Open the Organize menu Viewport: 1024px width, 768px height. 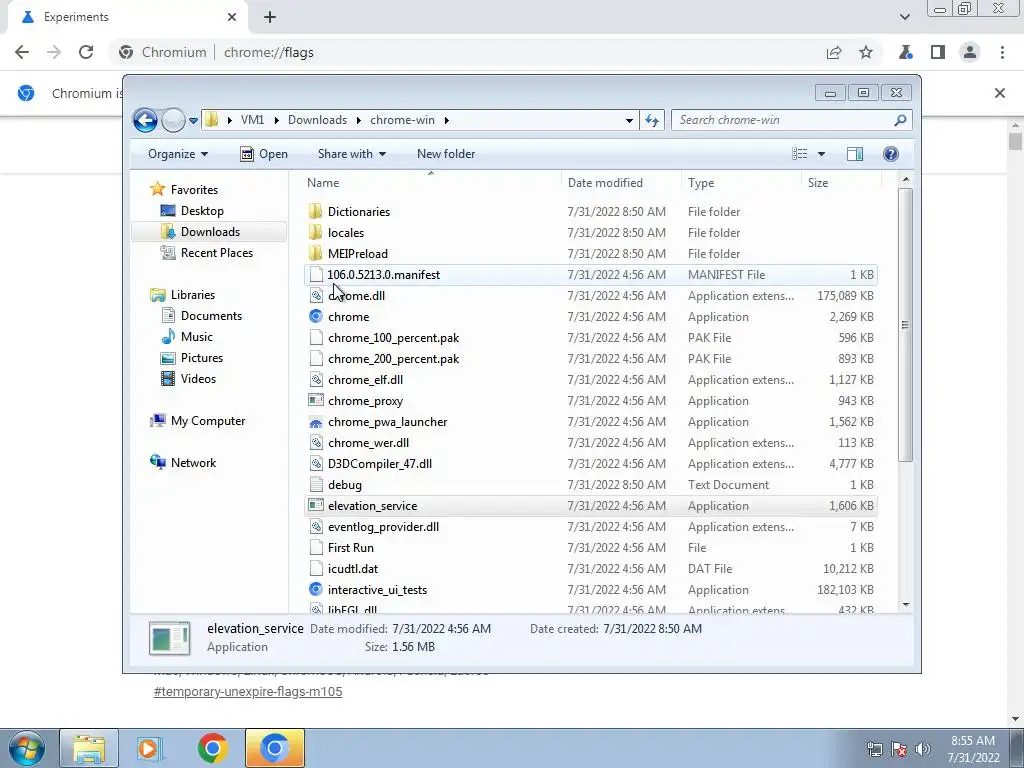[x=178, y=154]
